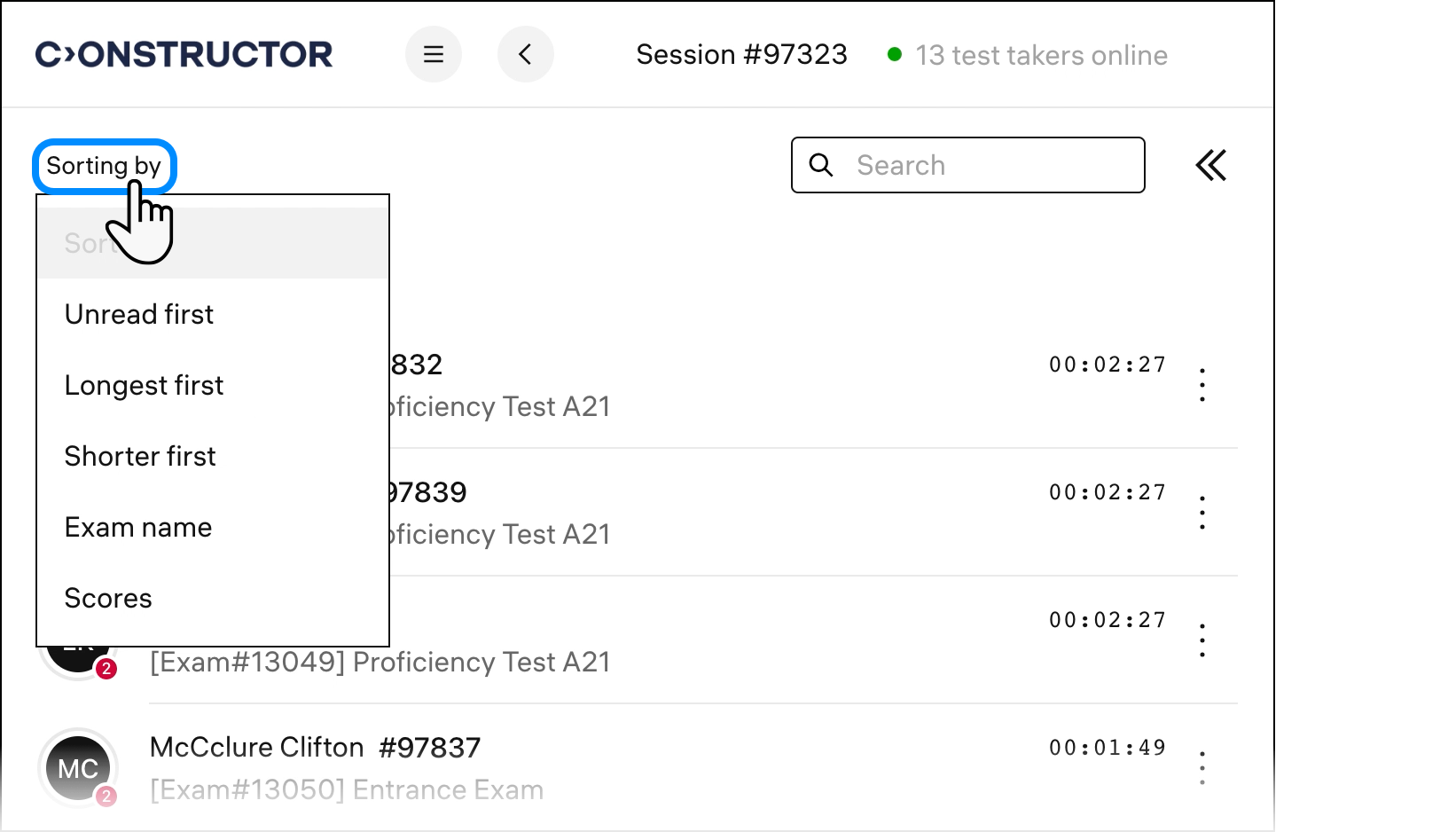Open McClure Clifton #97837 entry
Image resolution: width=1456 pixels, height=832 pixels.
[315, 748]
